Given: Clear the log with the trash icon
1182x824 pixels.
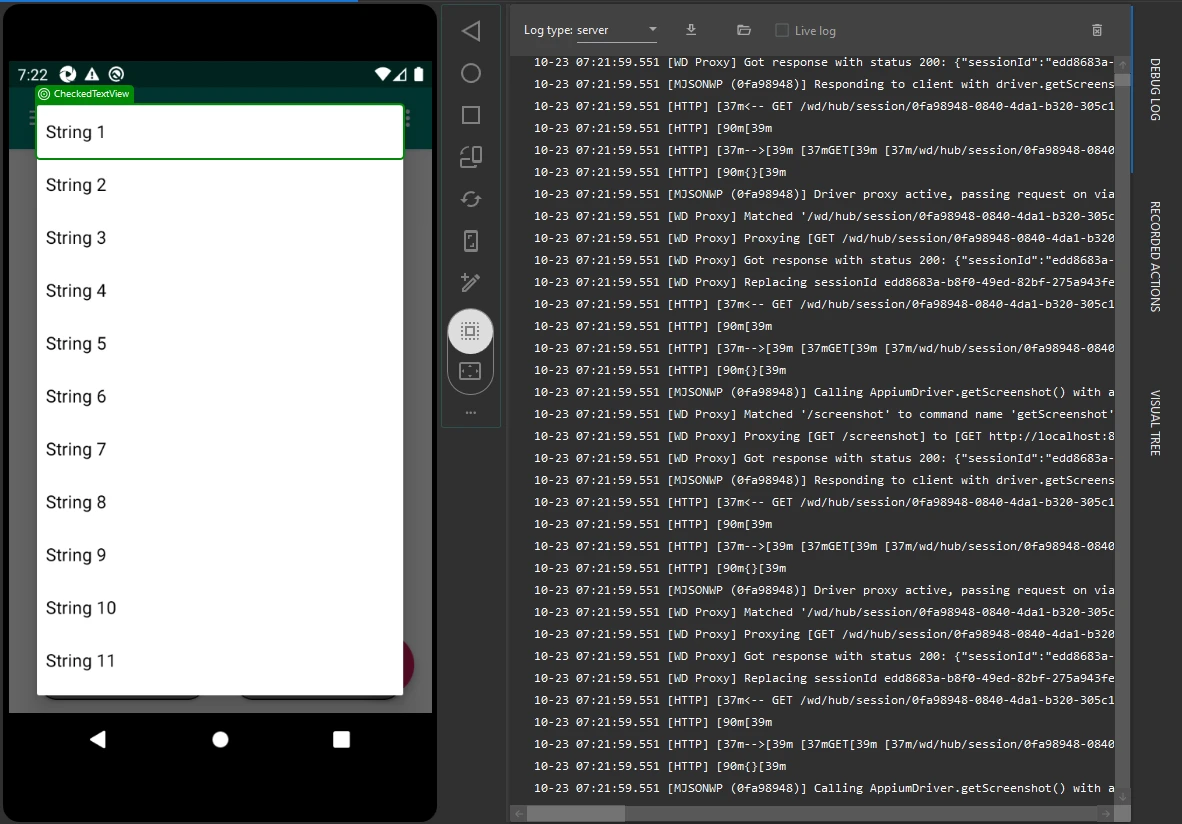Looking at the screenshot, I should [1097, 30].
